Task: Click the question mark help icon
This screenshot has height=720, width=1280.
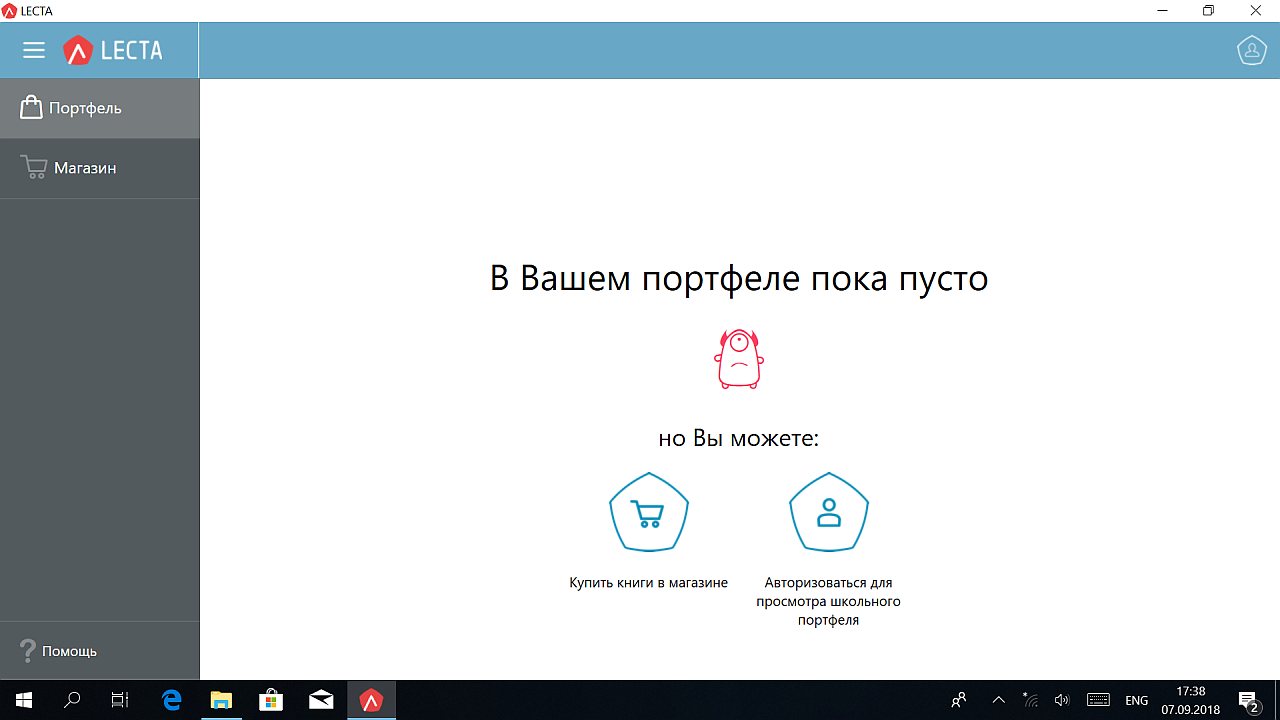Action: click(28, 651)
